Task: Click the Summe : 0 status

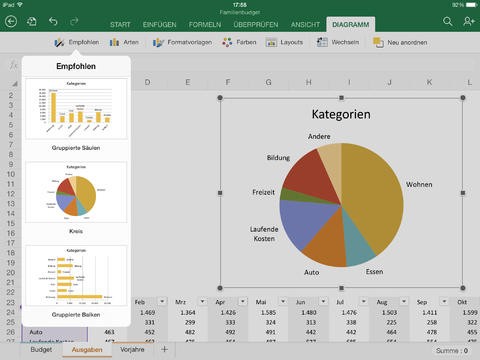Action: click(x=452, y=351)
